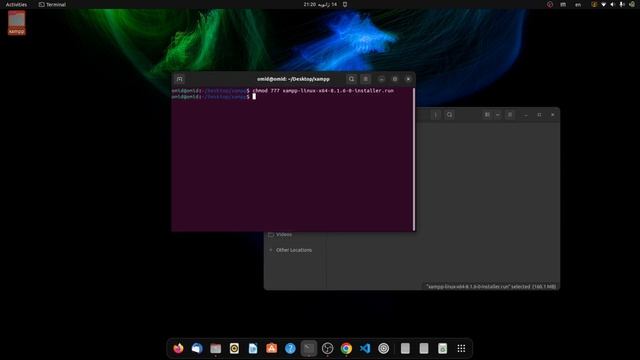This screenshot has width=640, height=360.
Task: Show Applications grid from the dock
Action: tap(461, 348)
